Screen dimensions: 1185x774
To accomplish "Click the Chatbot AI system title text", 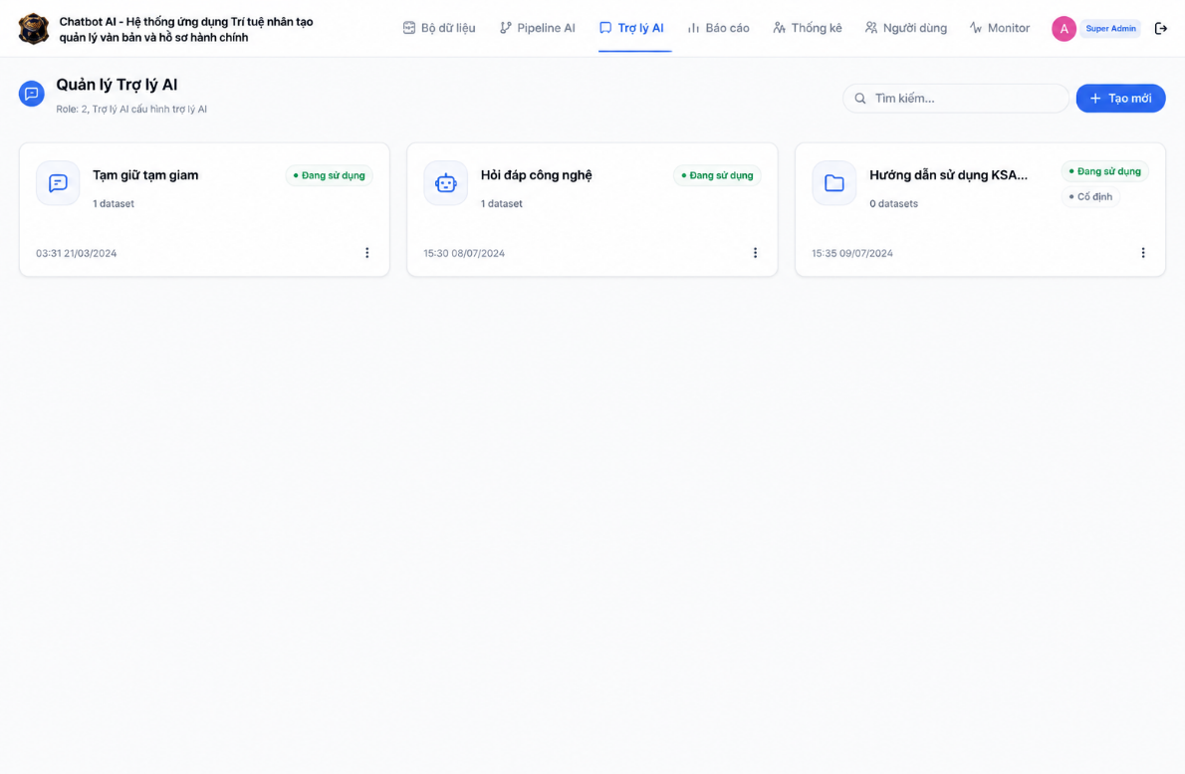I will pyautogui.click(x=186, y=29).
